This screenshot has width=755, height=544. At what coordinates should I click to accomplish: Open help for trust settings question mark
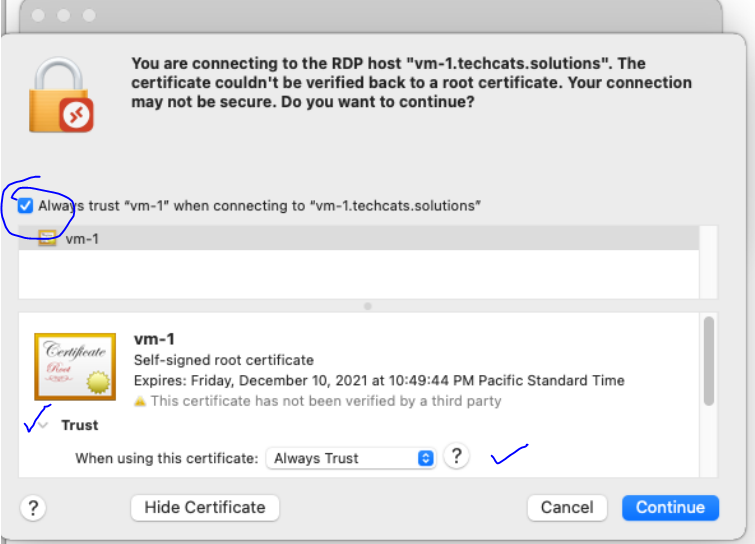tap(456, 456)
